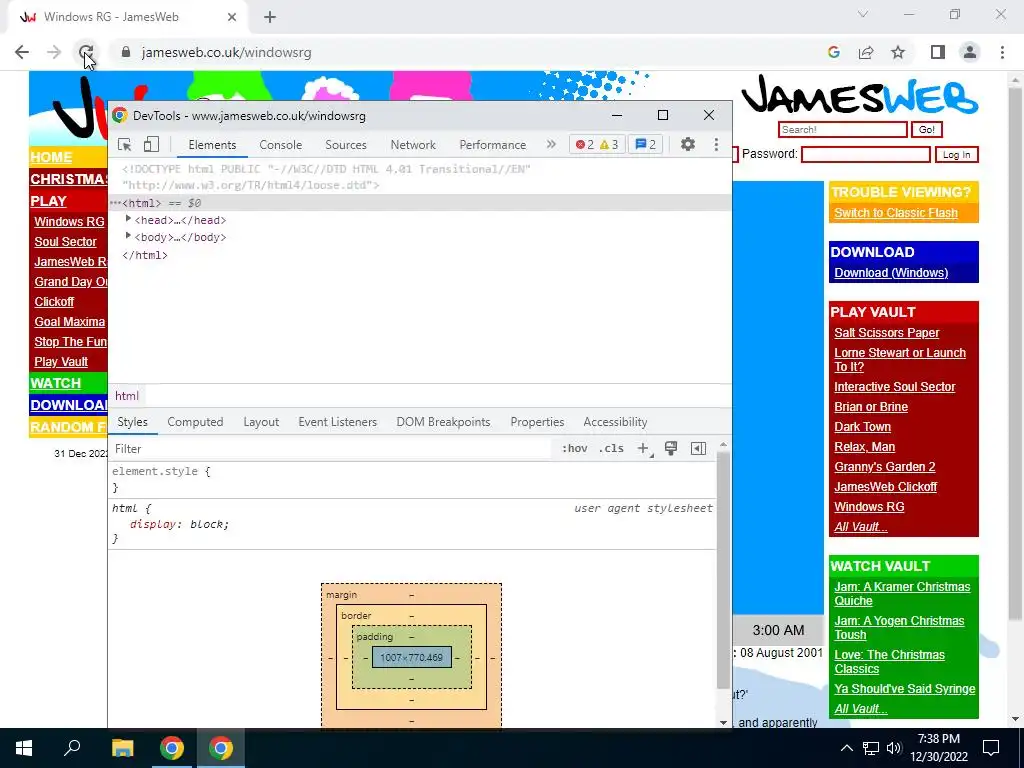Screen dimensions: 1024x768
Task: Click the JamesWeb Search! field
Action: pos(842,129)
